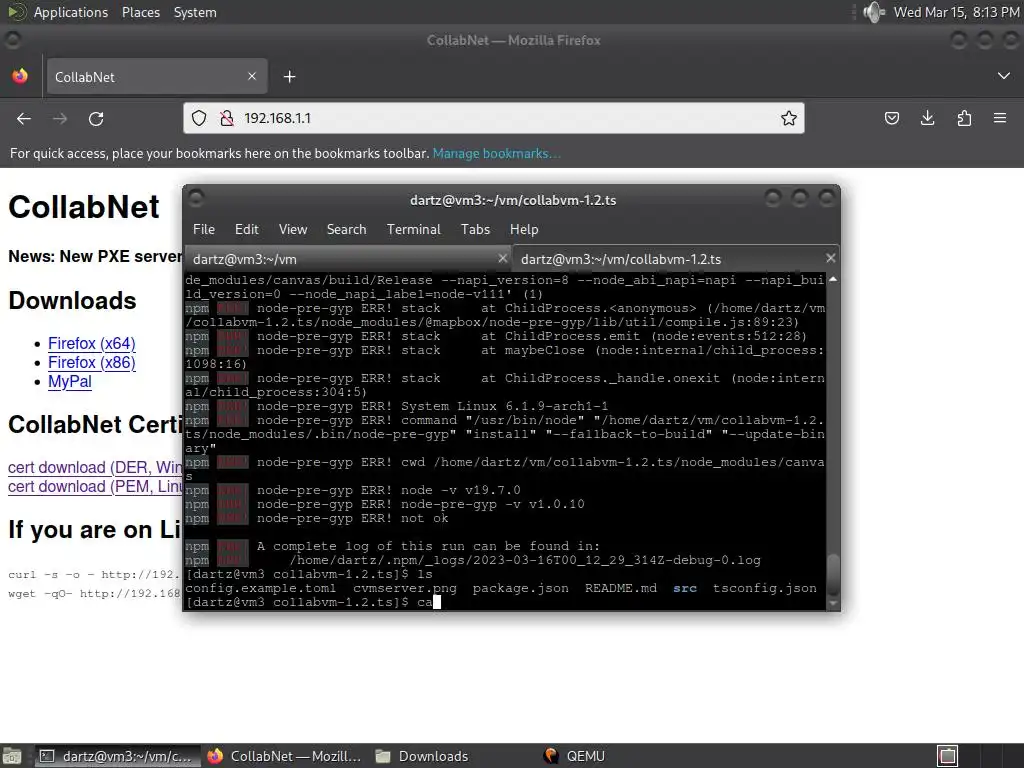Click the Firefox address bar showing 192.168.1.1
Viewport: 1024px width, 768px height.
(x=493, y=118)
